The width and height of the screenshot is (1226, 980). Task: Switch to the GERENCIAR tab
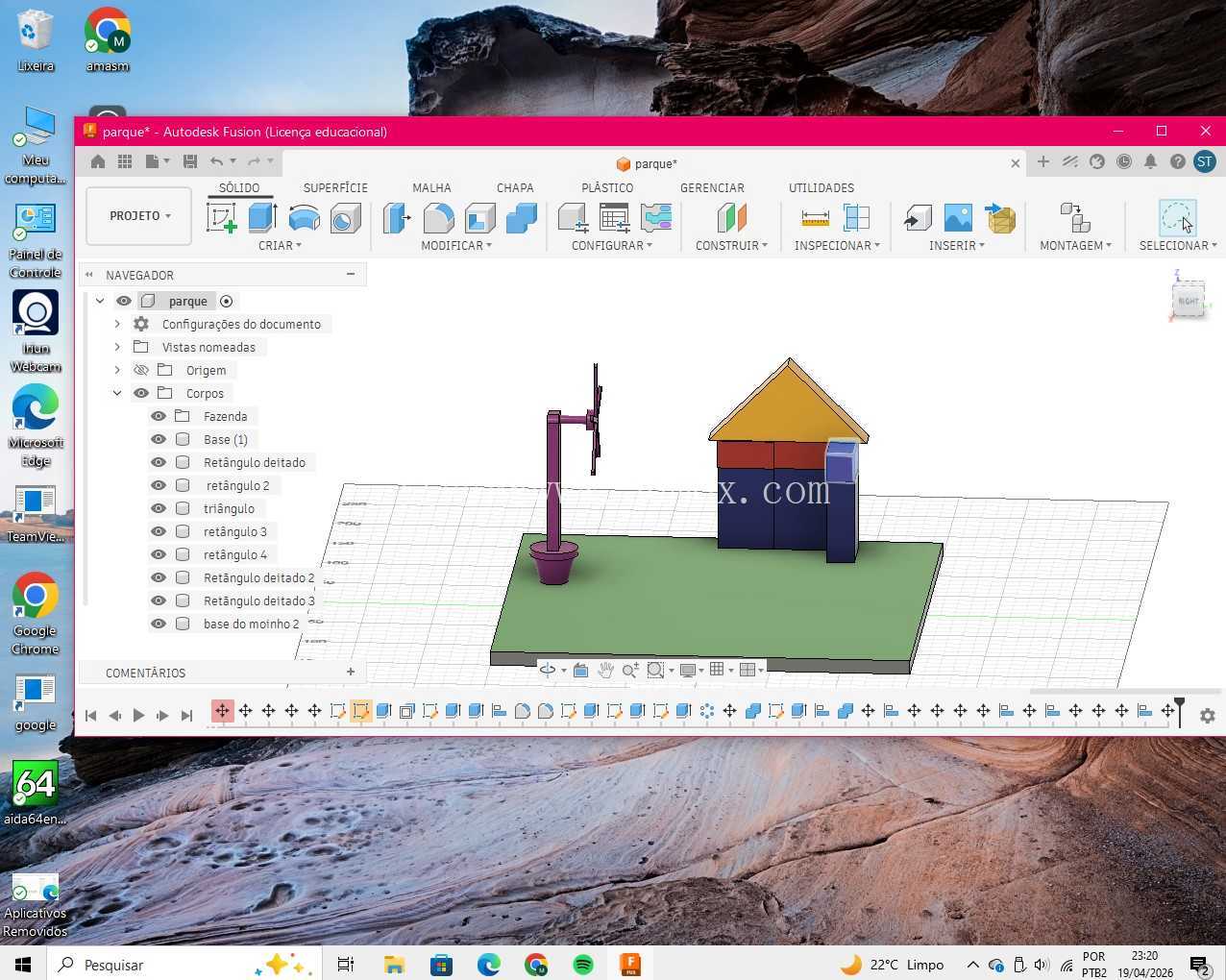pos(712,187)
